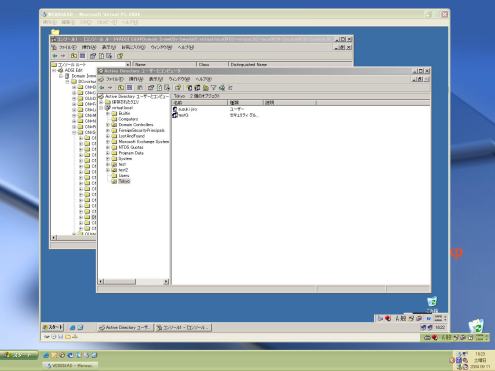495x371 pixels.
Task: Click Export List icon in ADSI Edit toolbar
Action: click(x=109, y=56)
